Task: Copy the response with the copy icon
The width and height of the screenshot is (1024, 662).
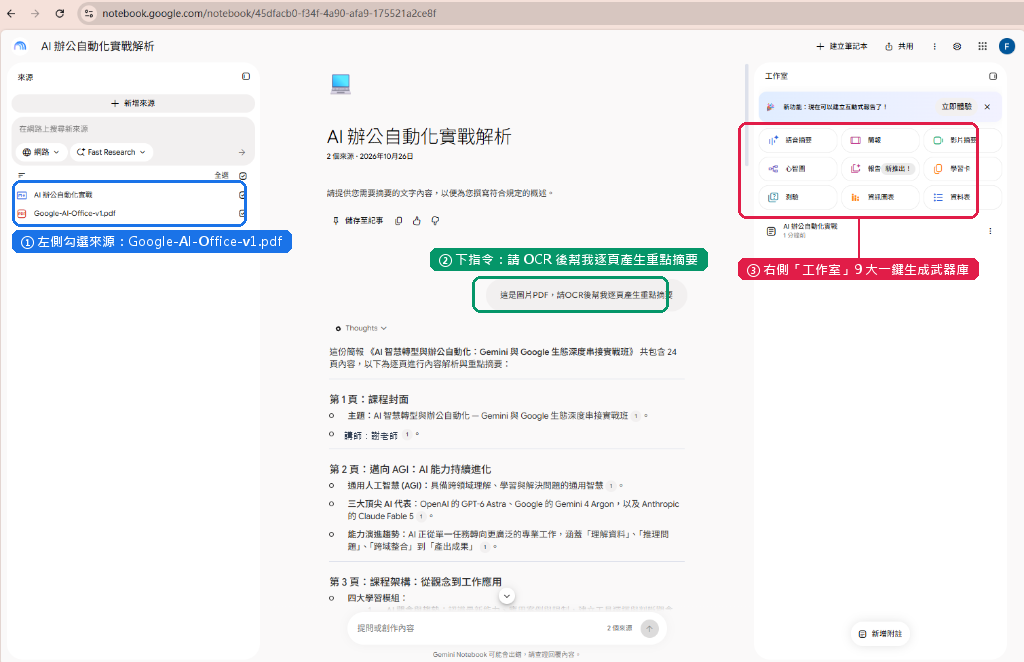Action: pos(398,221)
